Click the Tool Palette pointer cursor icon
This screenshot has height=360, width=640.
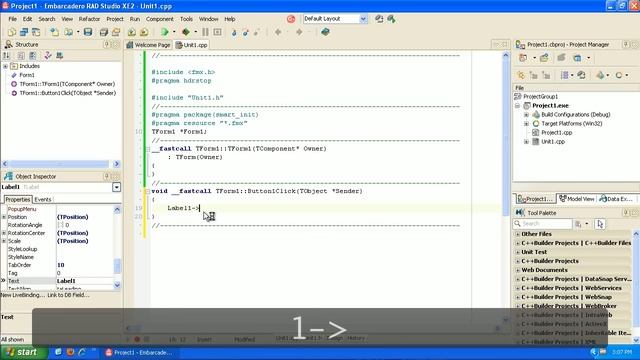click(x=600, y=224)
